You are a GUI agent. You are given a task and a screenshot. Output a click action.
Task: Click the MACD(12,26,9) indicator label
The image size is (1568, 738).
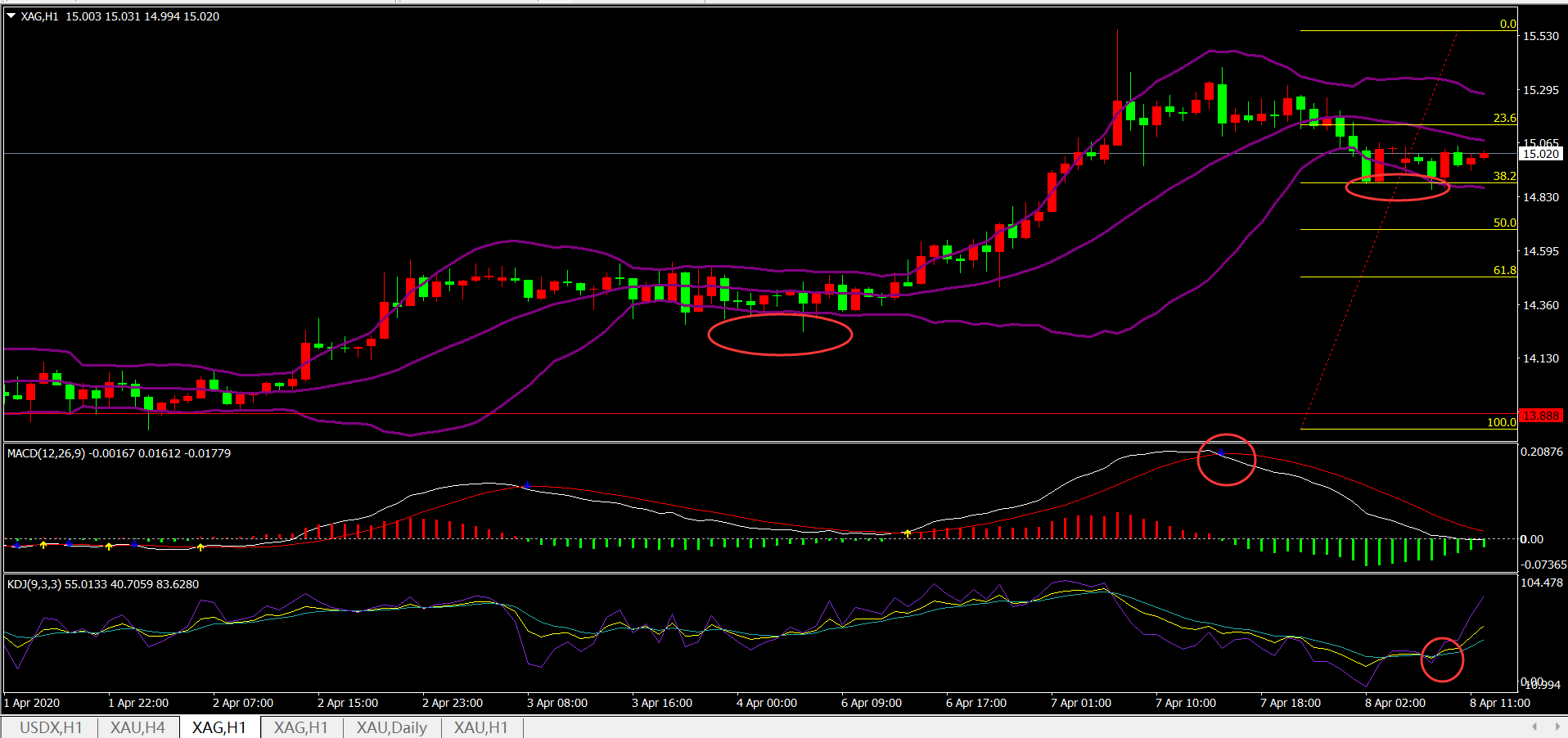(46, 453)
